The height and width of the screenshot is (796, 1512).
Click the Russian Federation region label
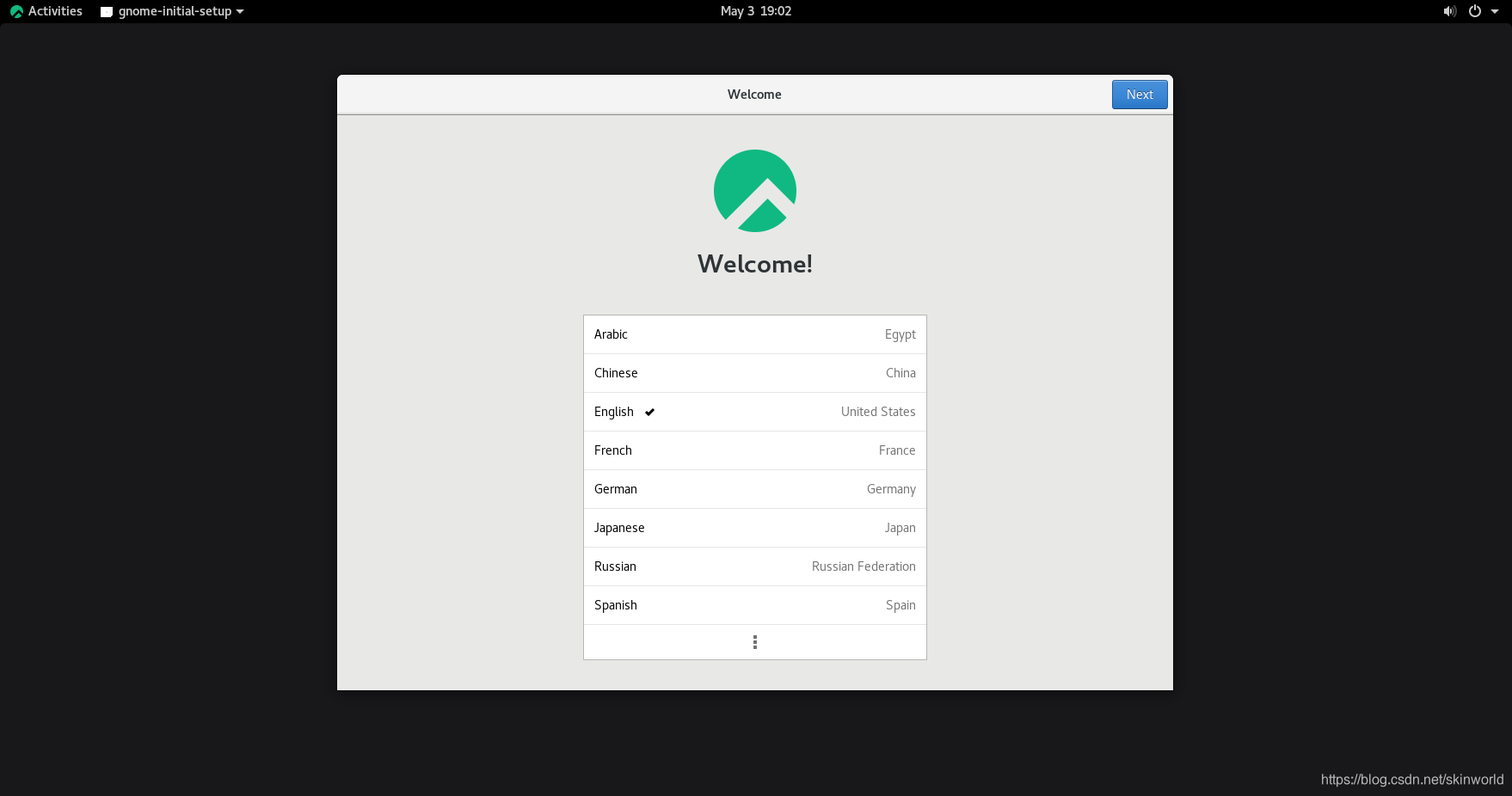[x=864, y=566]
